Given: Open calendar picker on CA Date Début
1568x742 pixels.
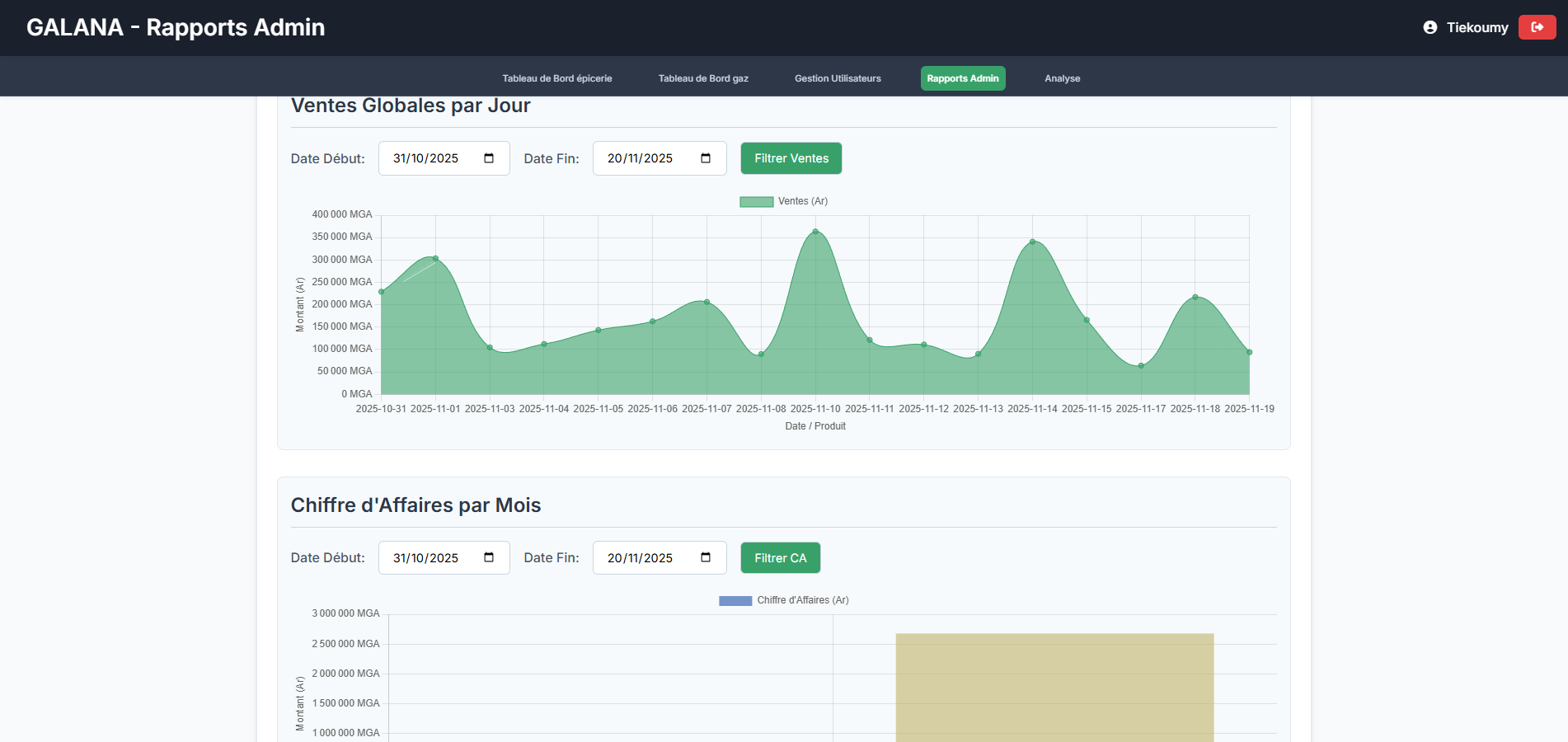Looking at the screenshot, I should 489,558.
